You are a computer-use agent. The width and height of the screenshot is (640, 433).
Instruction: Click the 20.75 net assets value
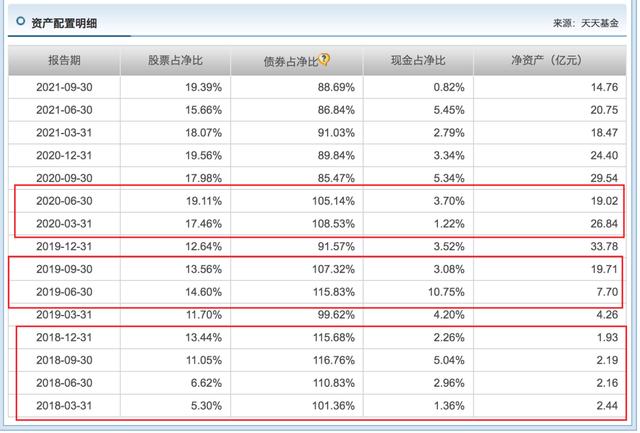(x=604, y=110)
